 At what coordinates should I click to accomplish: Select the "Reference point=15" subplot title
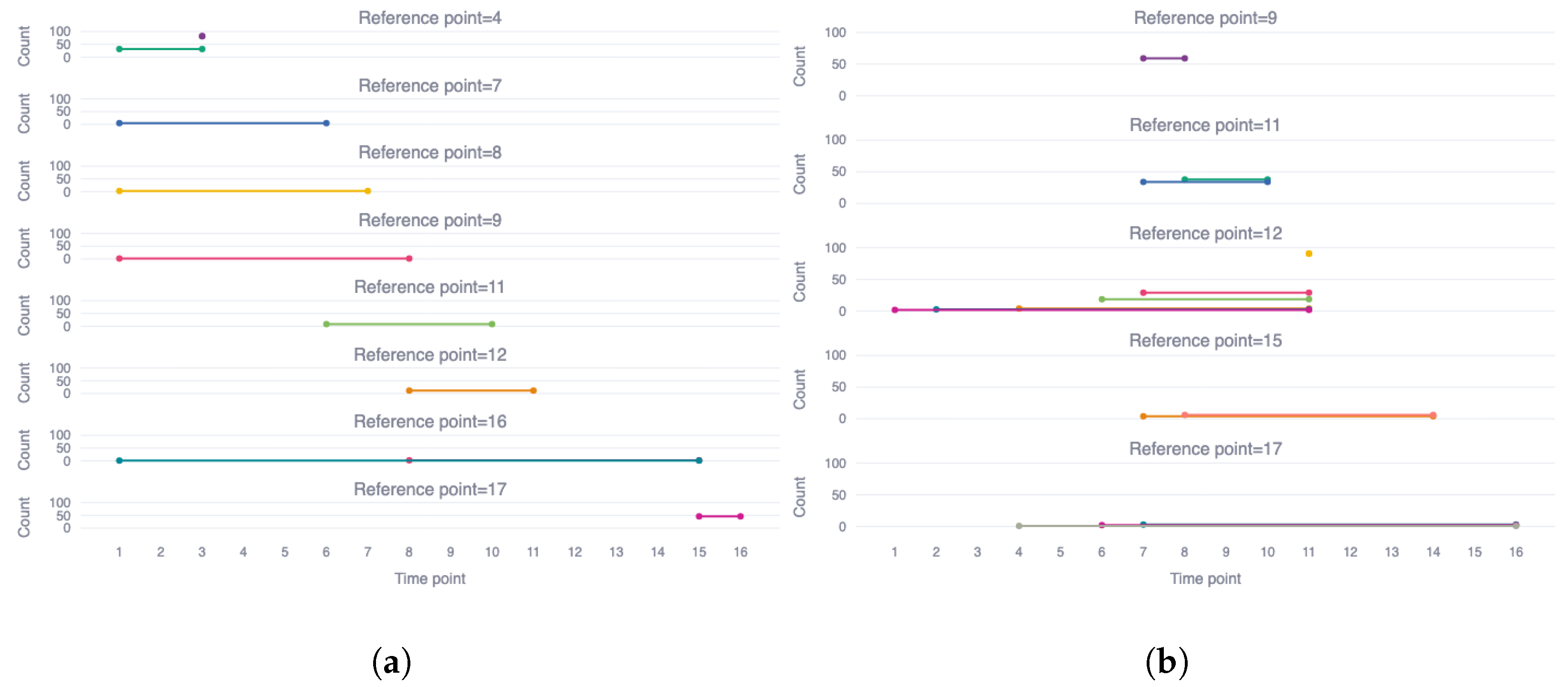pos(1205,341)
